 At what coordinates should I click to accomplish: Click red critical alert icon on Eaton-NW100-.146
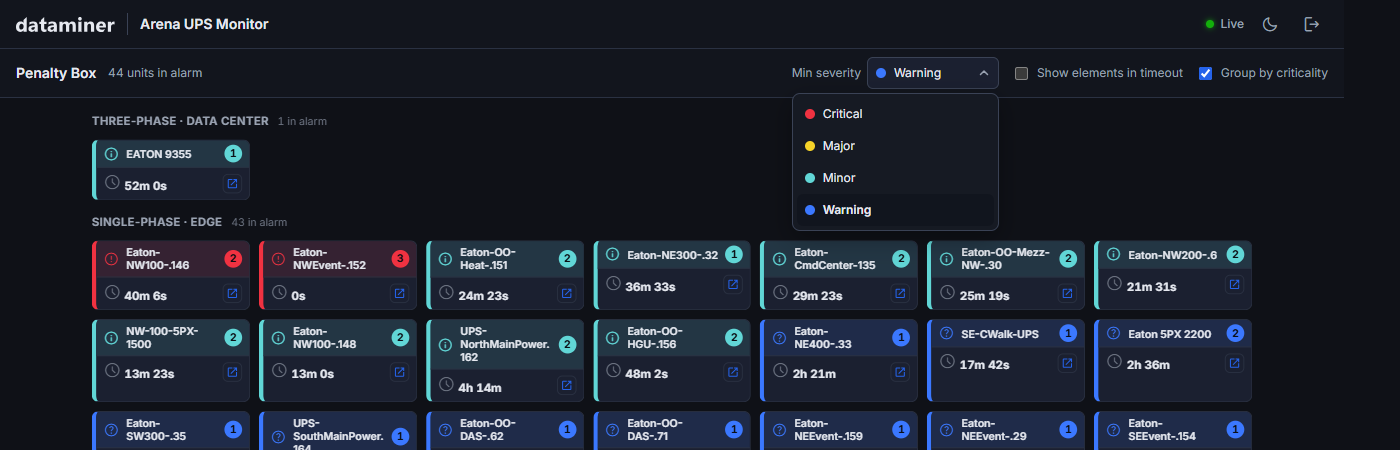(x=112, y=259)
